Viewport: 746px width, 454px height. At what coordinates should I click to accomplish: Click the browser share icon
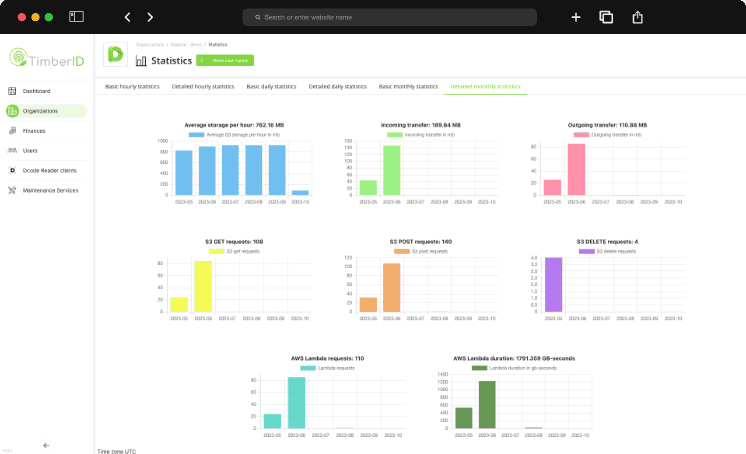638,17
